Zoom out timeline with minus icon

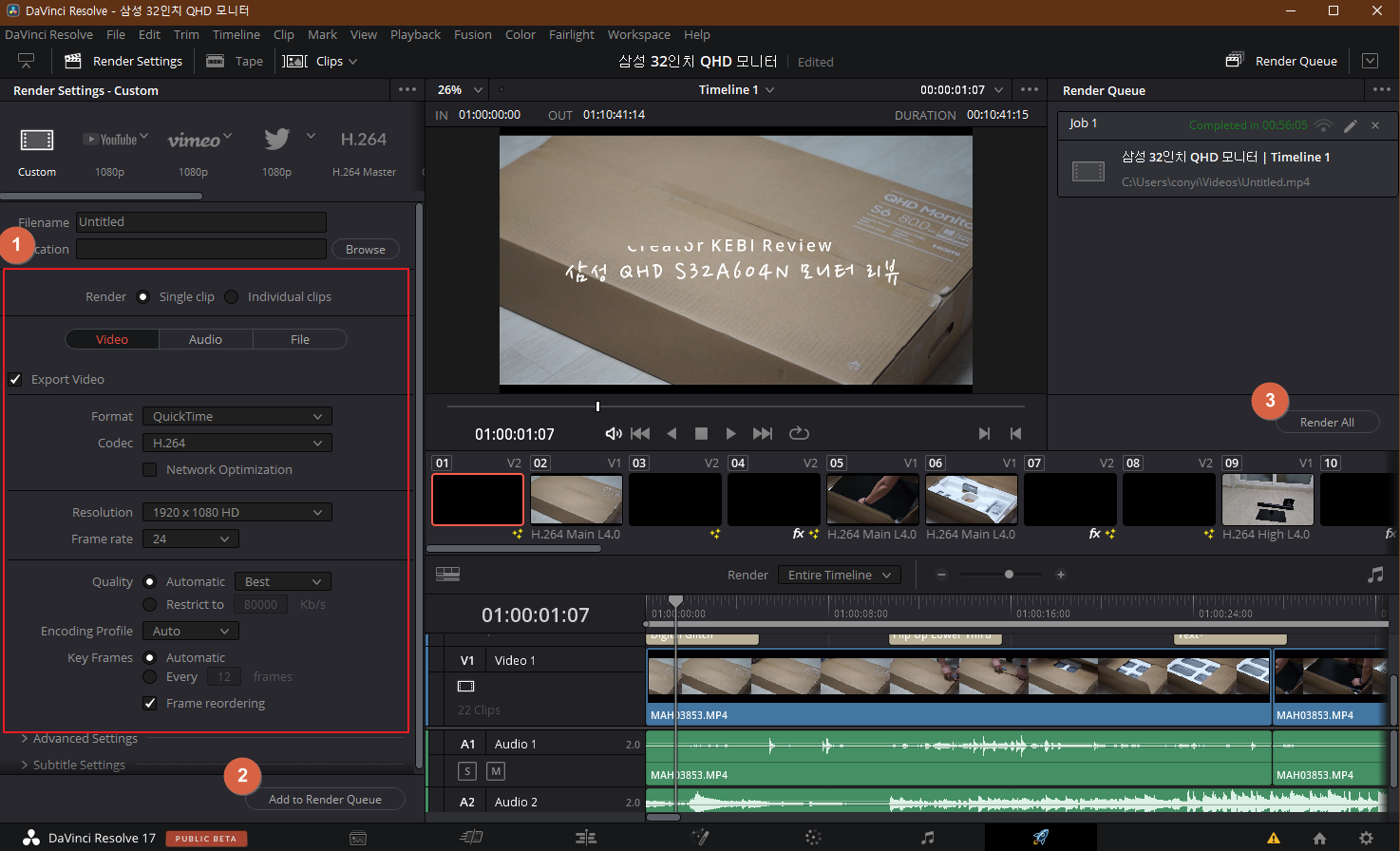[941, 575]
